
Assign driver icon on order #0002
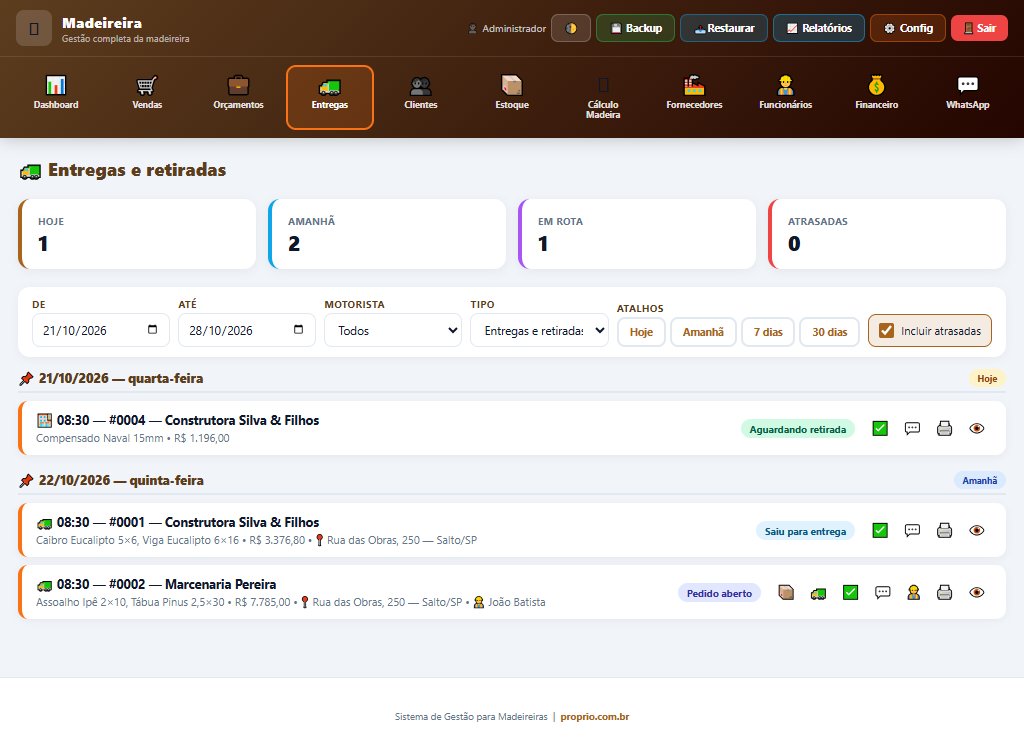[913, 592]
